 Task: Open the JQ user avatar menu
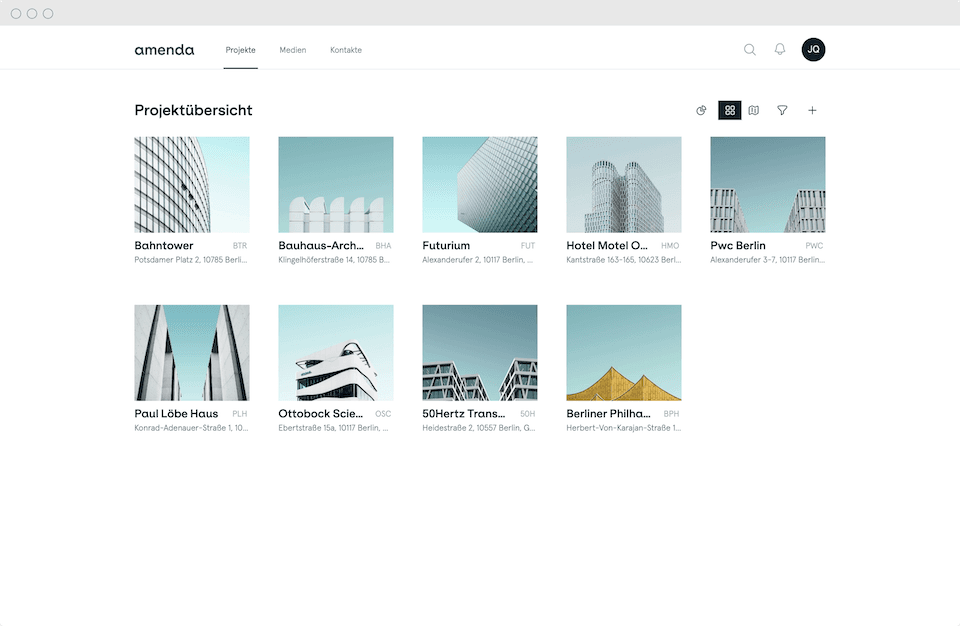click(813, 50)
